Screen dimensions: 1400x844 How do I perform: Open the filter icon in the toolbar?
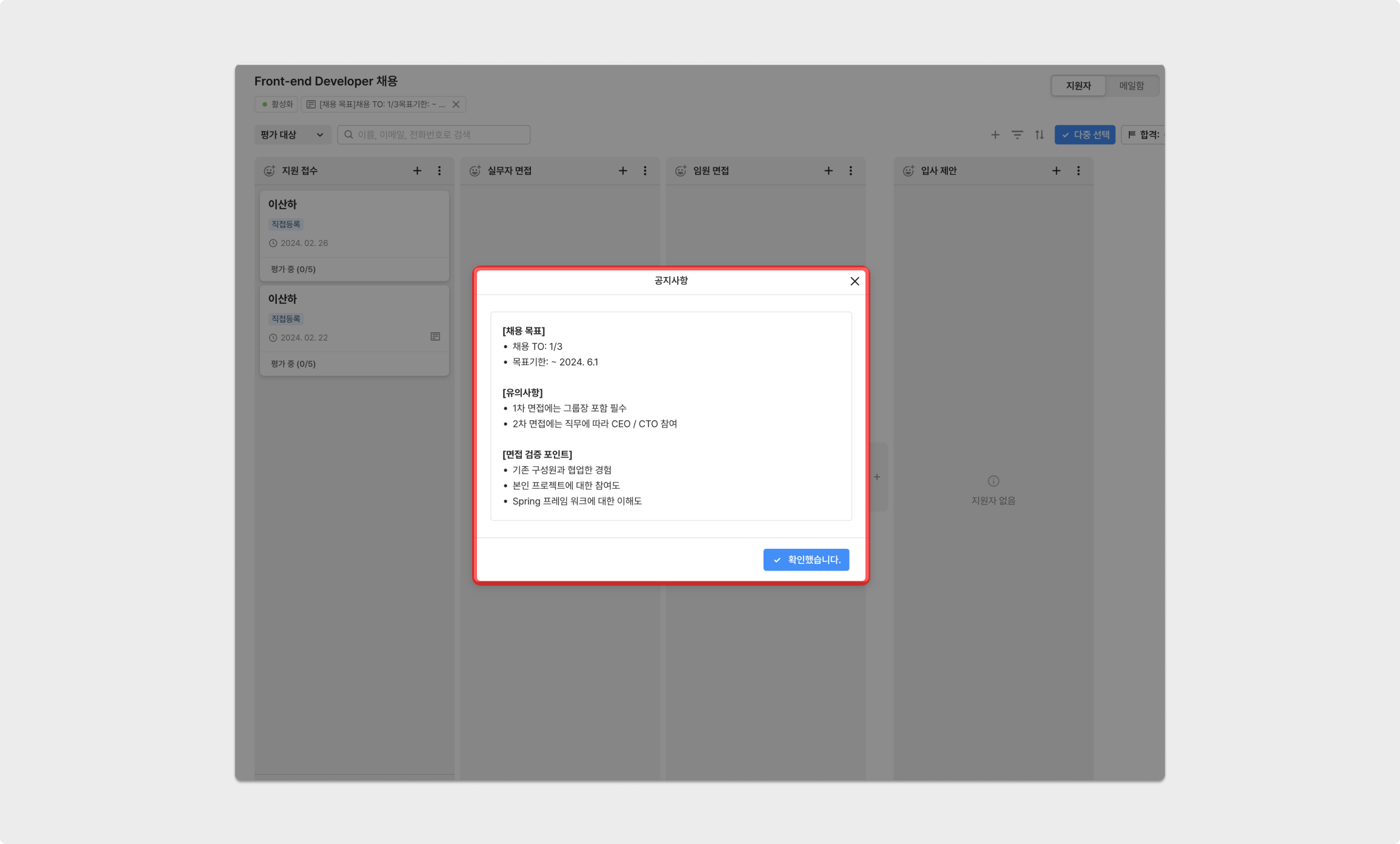click(x=1017, y=135)
